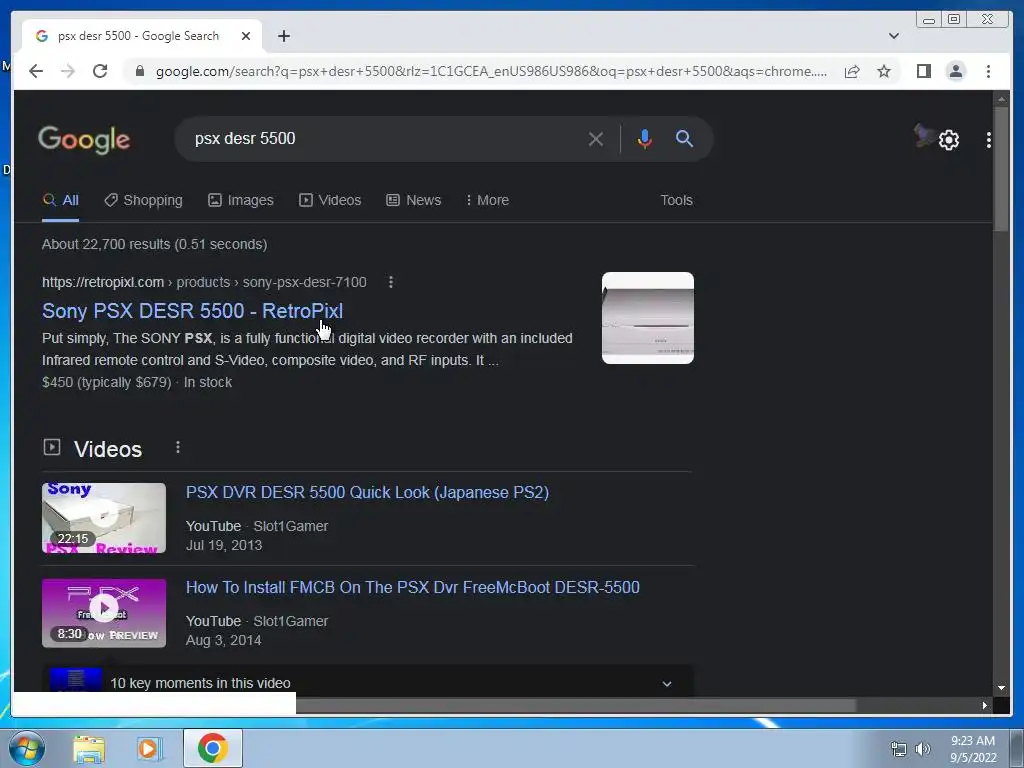Image resolution: width=1024 pixels, height=768 pixels.
Task: Play the 8:30 FreeMcBoot video thumbnail
Action: tap(104, 613)
